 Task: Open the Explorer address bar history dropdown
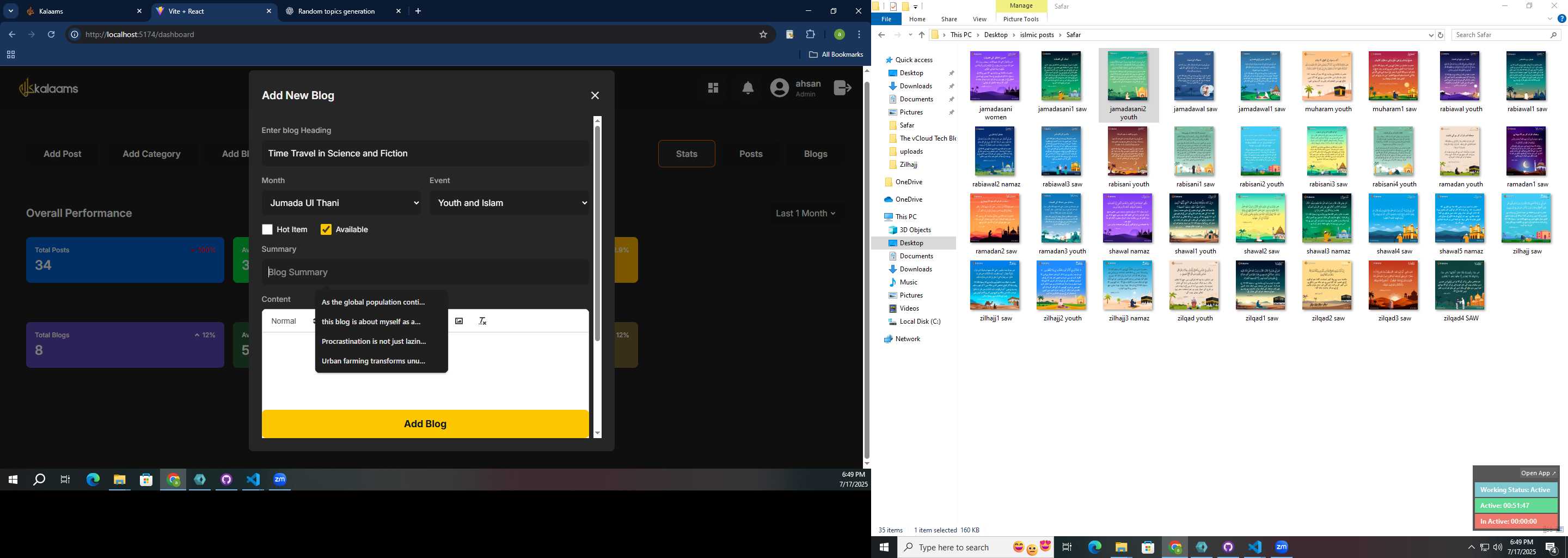(x=1430, y=35)
